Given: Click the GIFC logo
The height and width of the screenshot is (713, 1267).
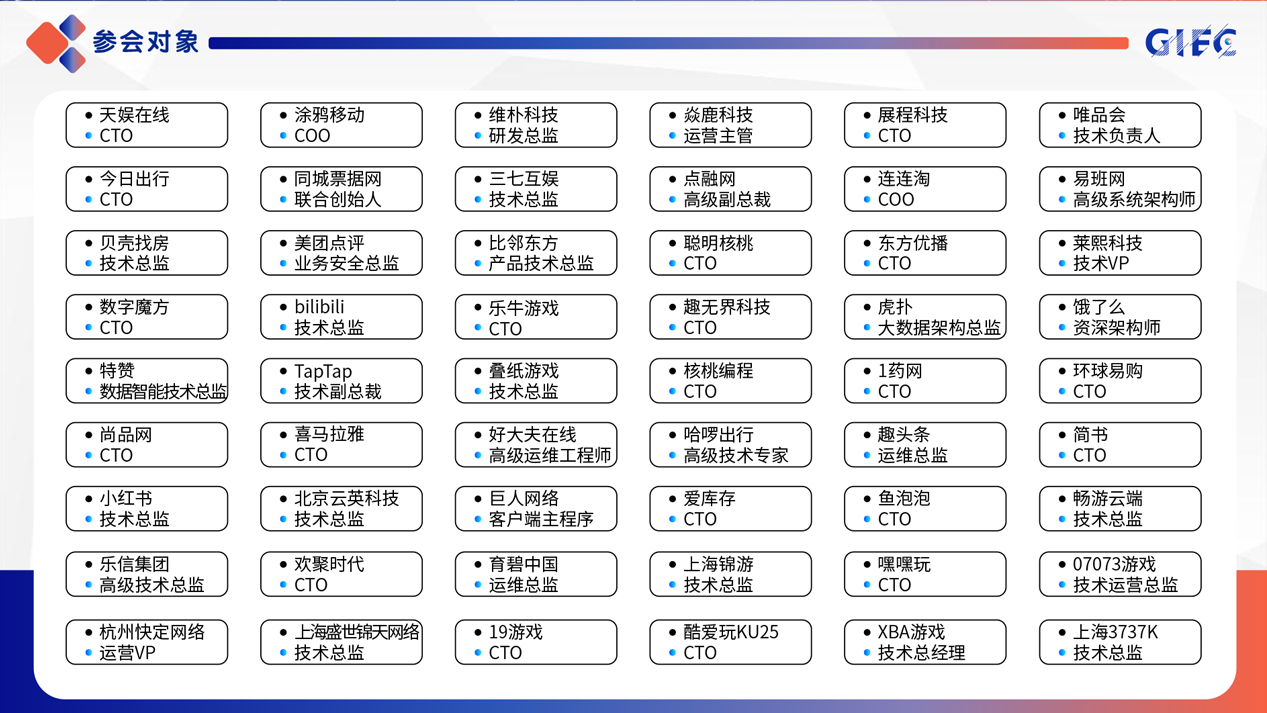Looking at the screenshot, I should click(1190, 42).
